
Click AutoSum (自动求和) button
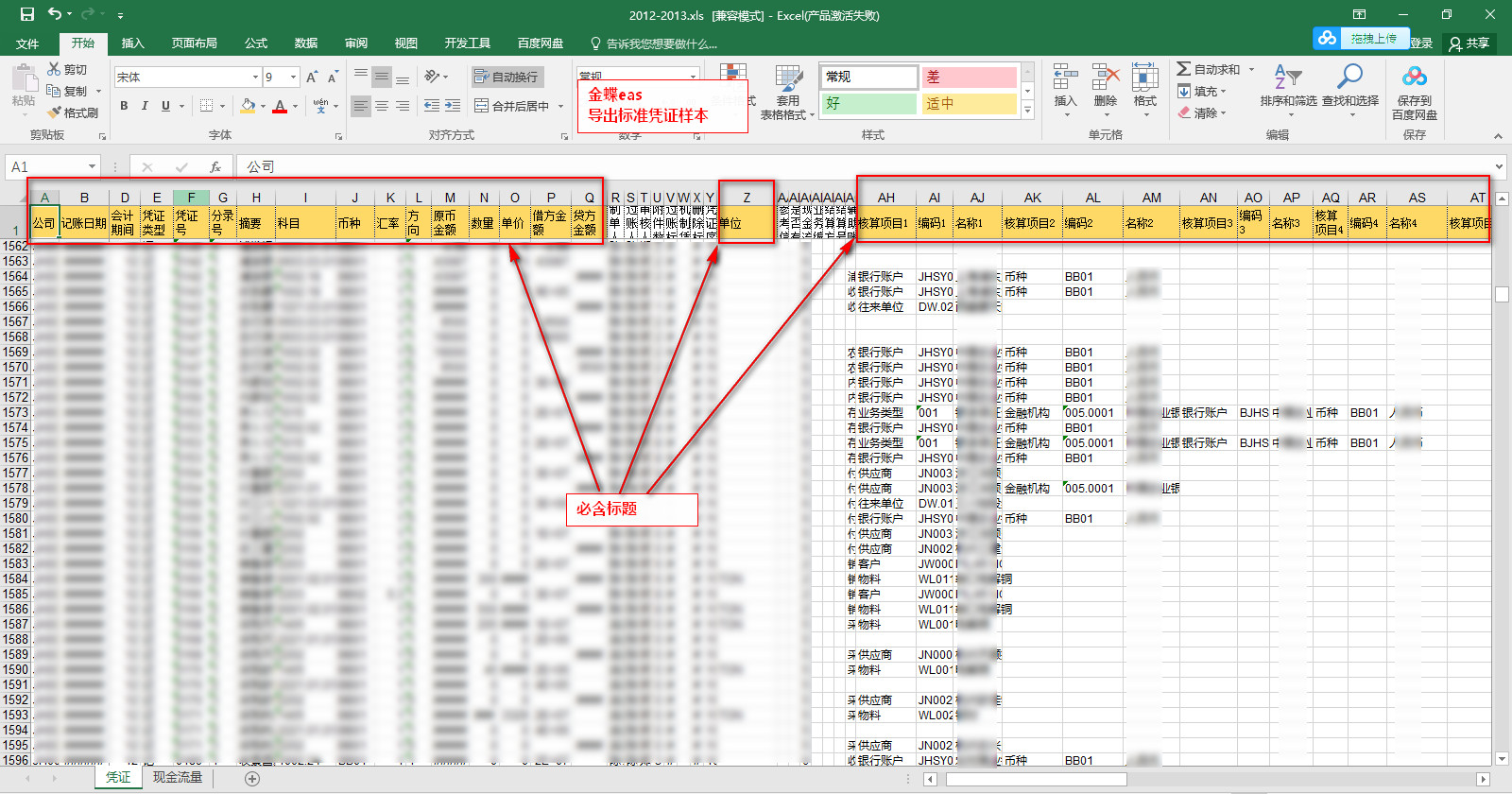[x=1209, y=69]
